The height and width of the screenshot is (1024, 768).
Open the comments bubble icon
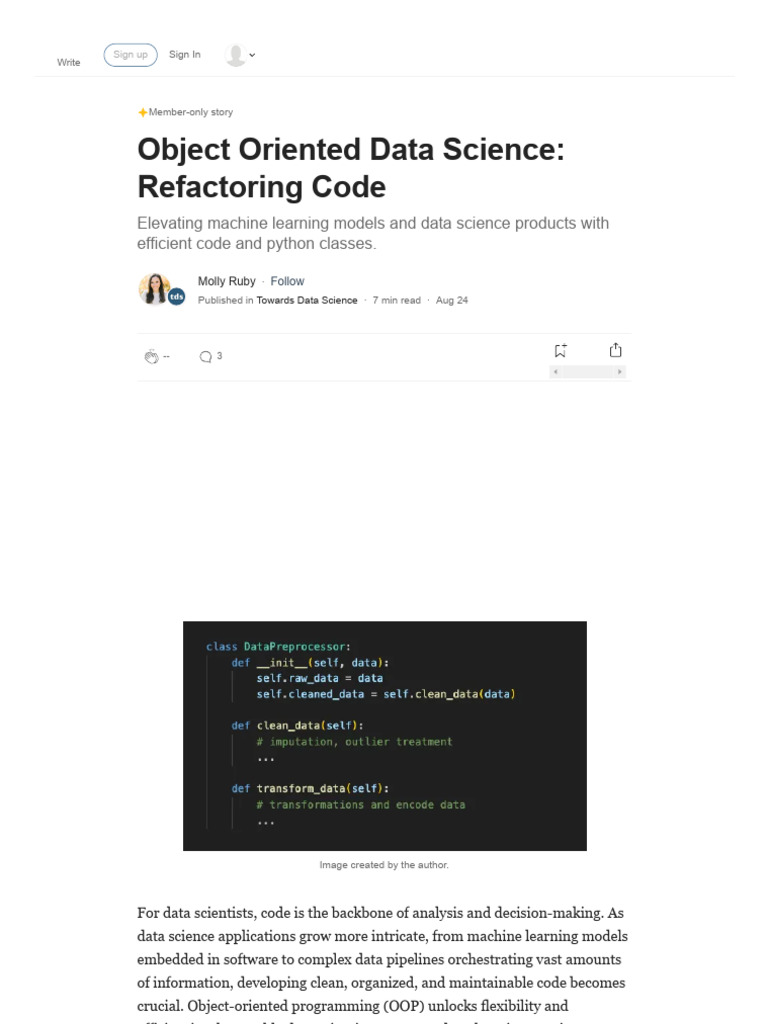(x=205, y=356)
